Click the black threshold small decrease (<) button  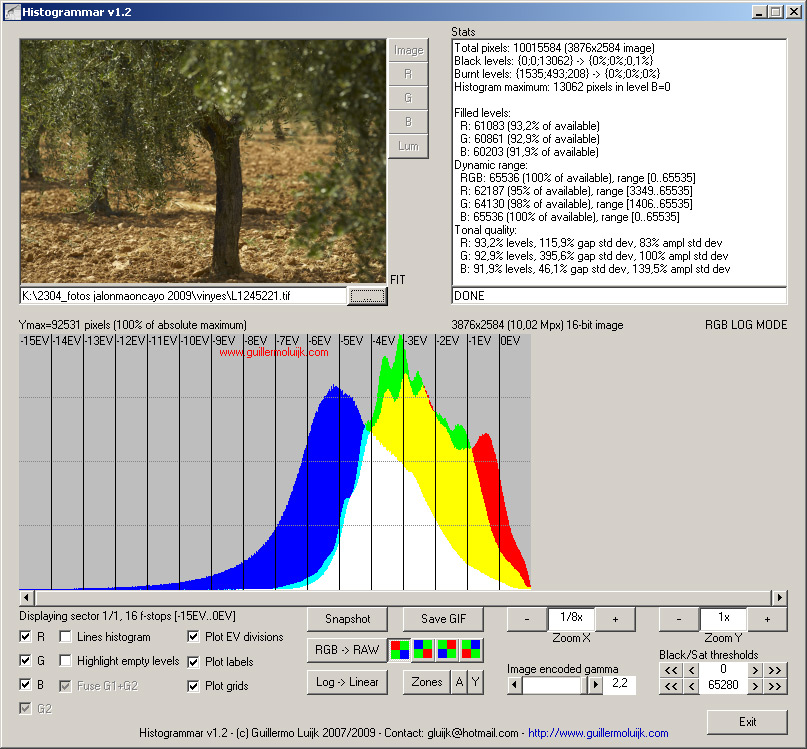pyautogui.click(x=692, y=670)
